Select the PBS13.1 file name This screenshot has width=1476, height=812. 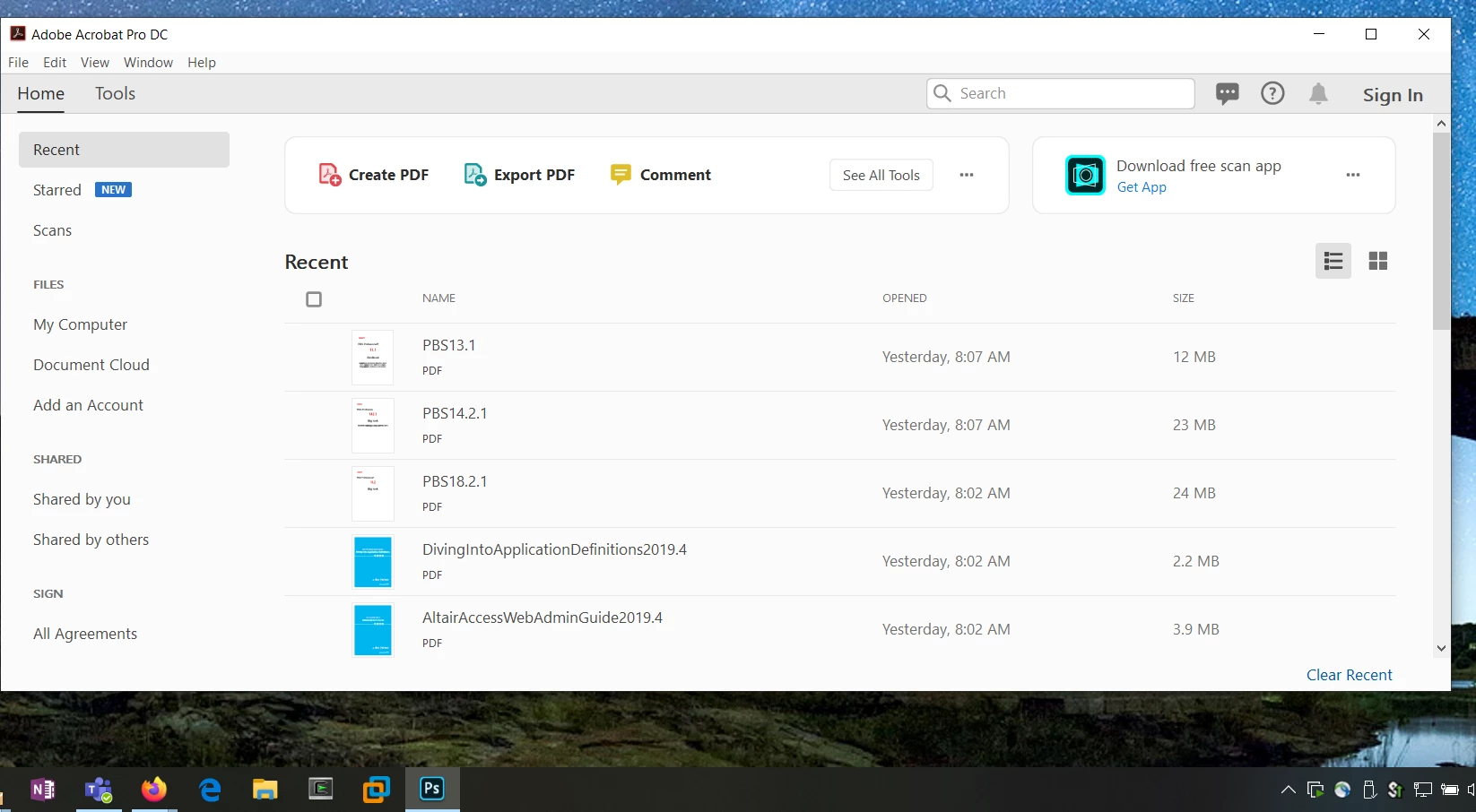449,345
